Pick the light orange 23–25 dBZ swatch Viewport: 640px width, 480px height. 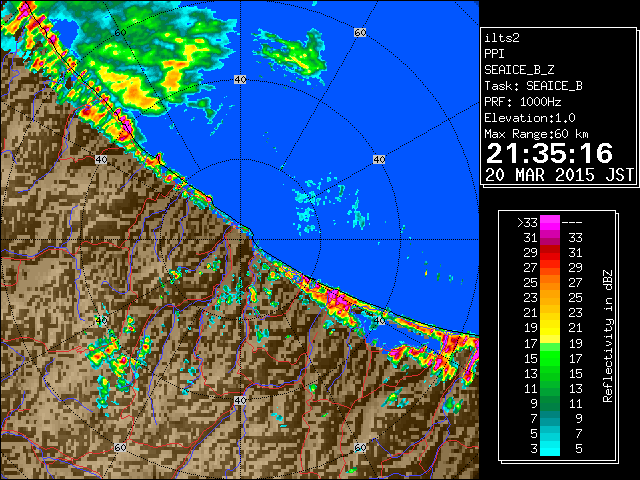(x=550, y=298)
